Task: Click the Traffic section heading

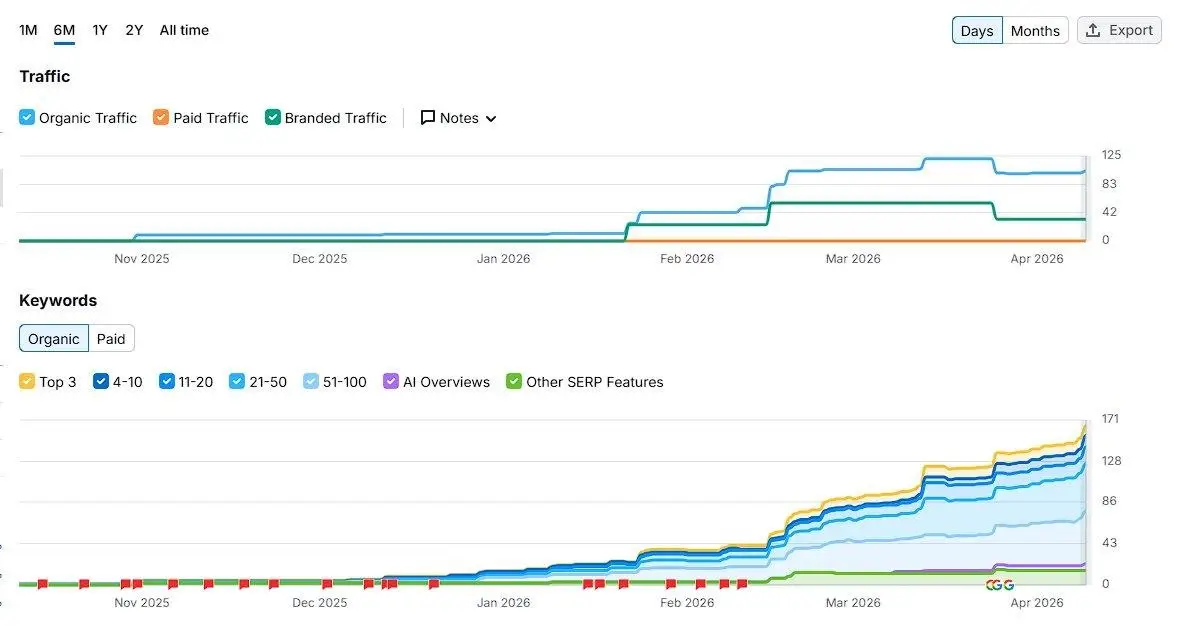Action: [45, 76]
